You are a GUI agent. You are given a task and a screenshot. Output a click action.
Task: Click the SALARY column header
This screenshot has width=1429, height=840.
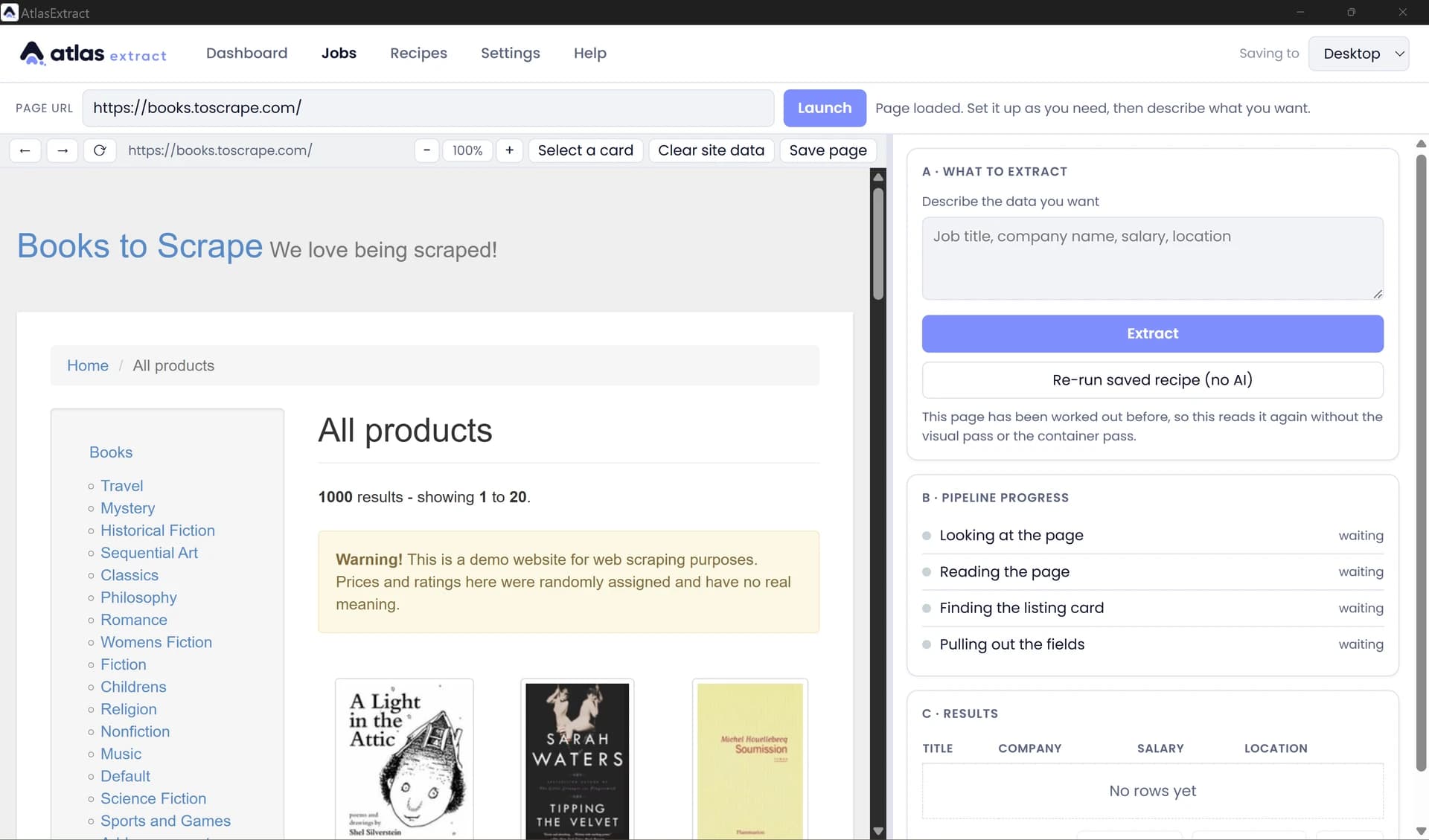(1160, 748)
